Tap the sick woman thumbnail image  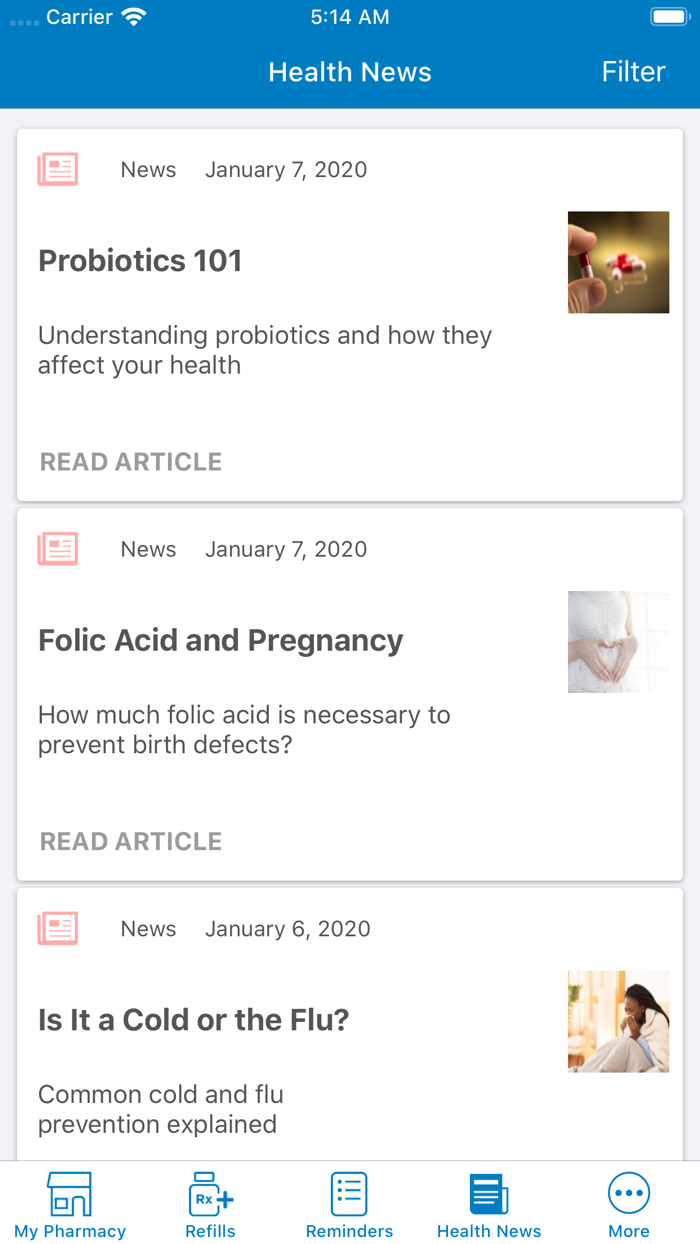pyautogui.click(x=618, y=1021)
